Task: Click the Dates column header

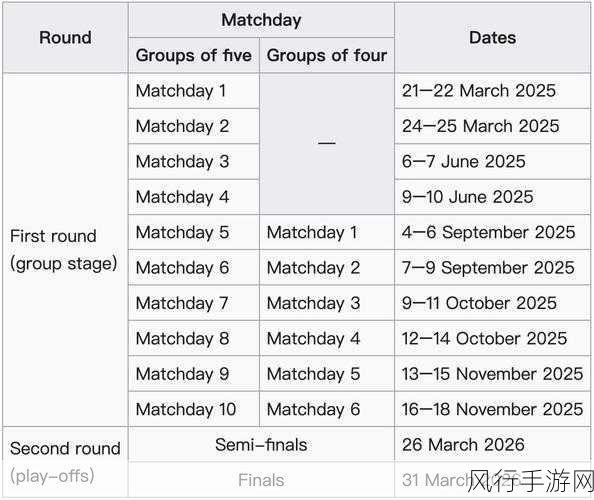Action: (x=492, y=38)
